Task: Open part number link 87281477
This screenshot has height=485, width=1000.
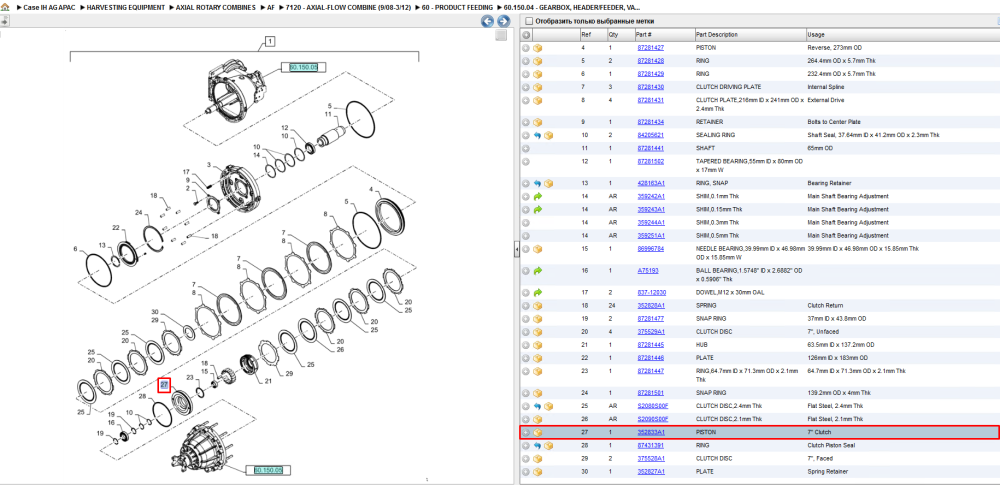Action: click(x=651, y=318)
